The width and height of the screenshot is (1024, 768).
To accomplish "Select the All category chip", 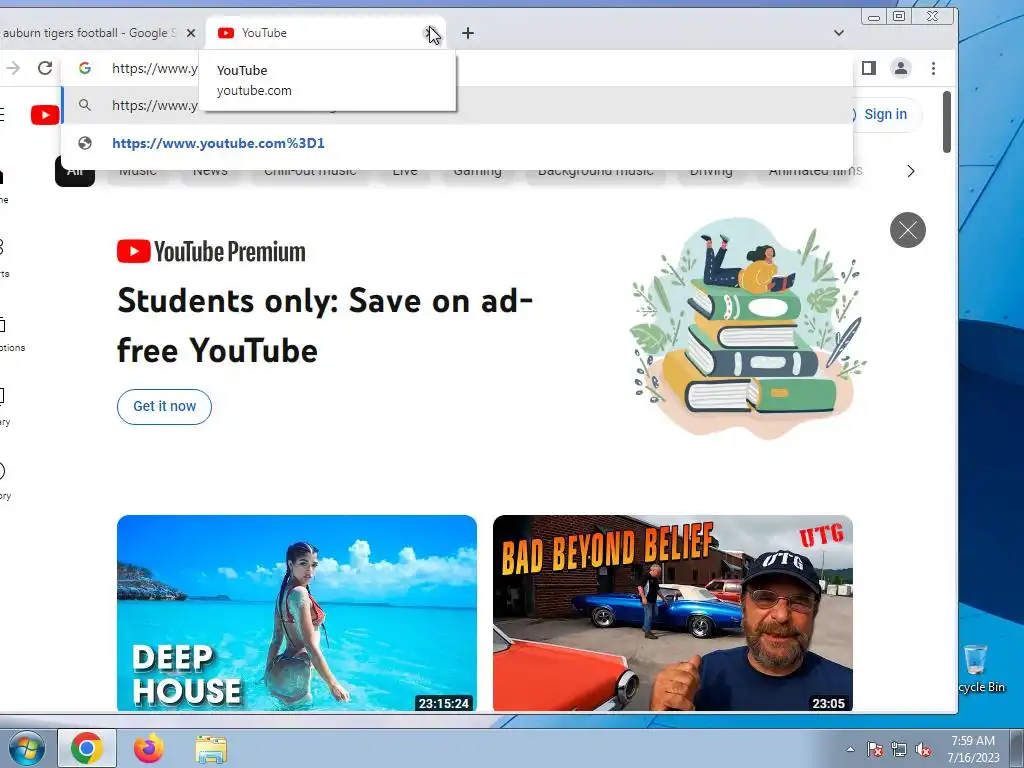I will pyautogui.click(x=75, y=171).
